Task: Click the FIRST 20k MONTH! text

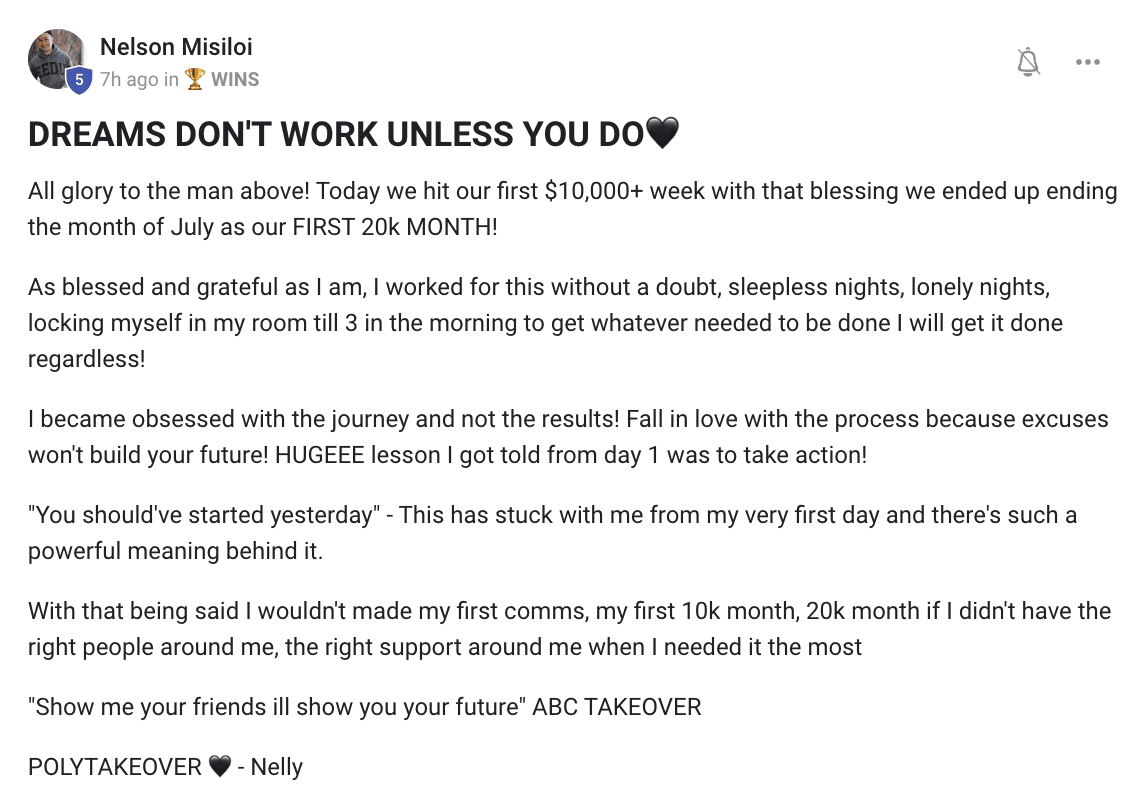Action: click(395, 227)
